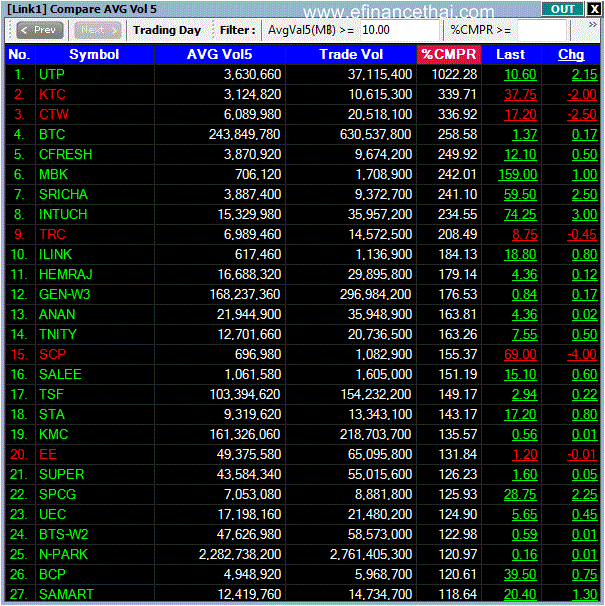Sort by AVG Vol5 column header
Viewport: 605px width, 606px height.
coord(219,54)
